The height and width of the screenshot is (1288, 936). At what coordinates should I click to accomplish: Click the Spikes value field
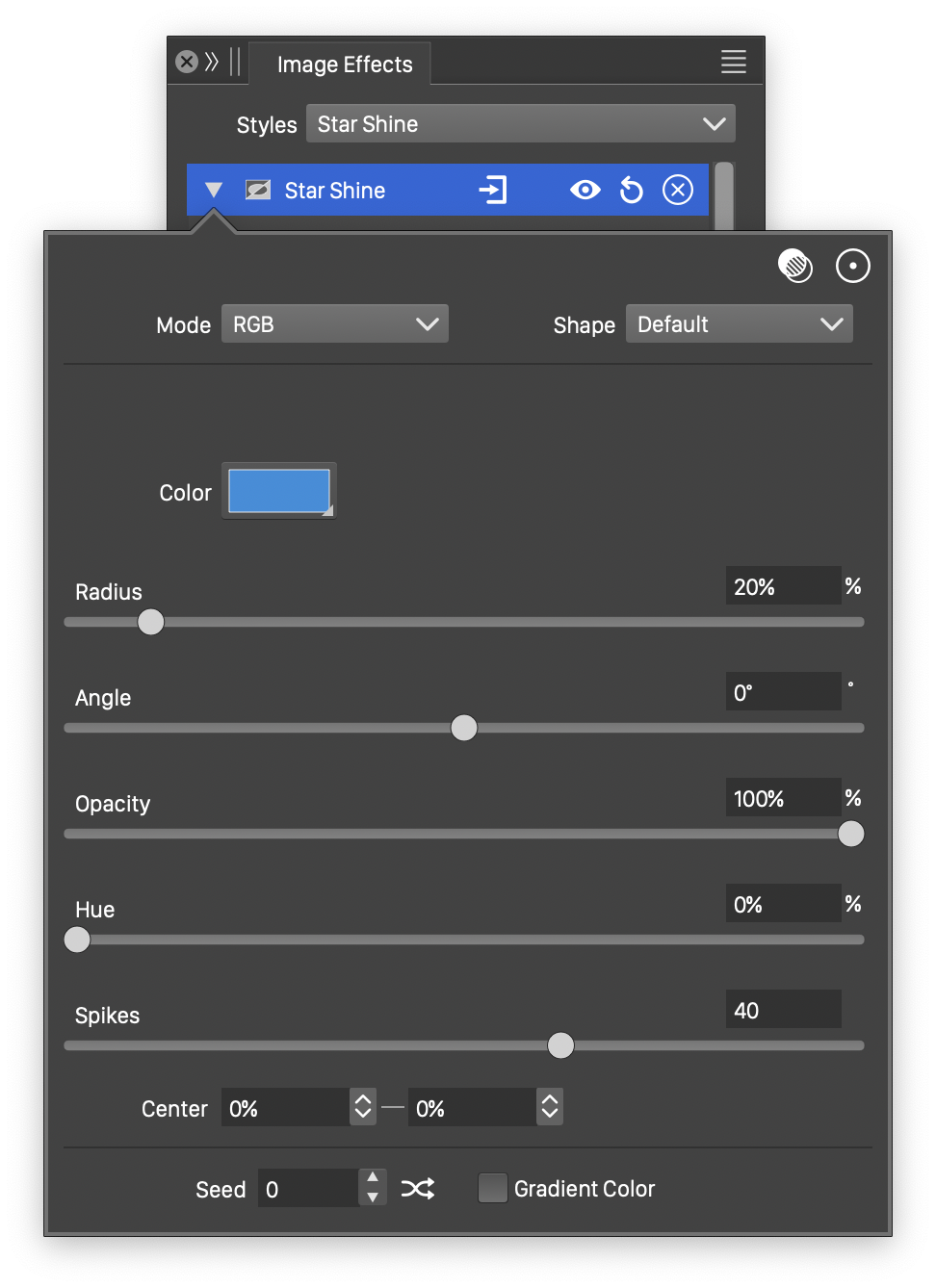(782, 1010)
